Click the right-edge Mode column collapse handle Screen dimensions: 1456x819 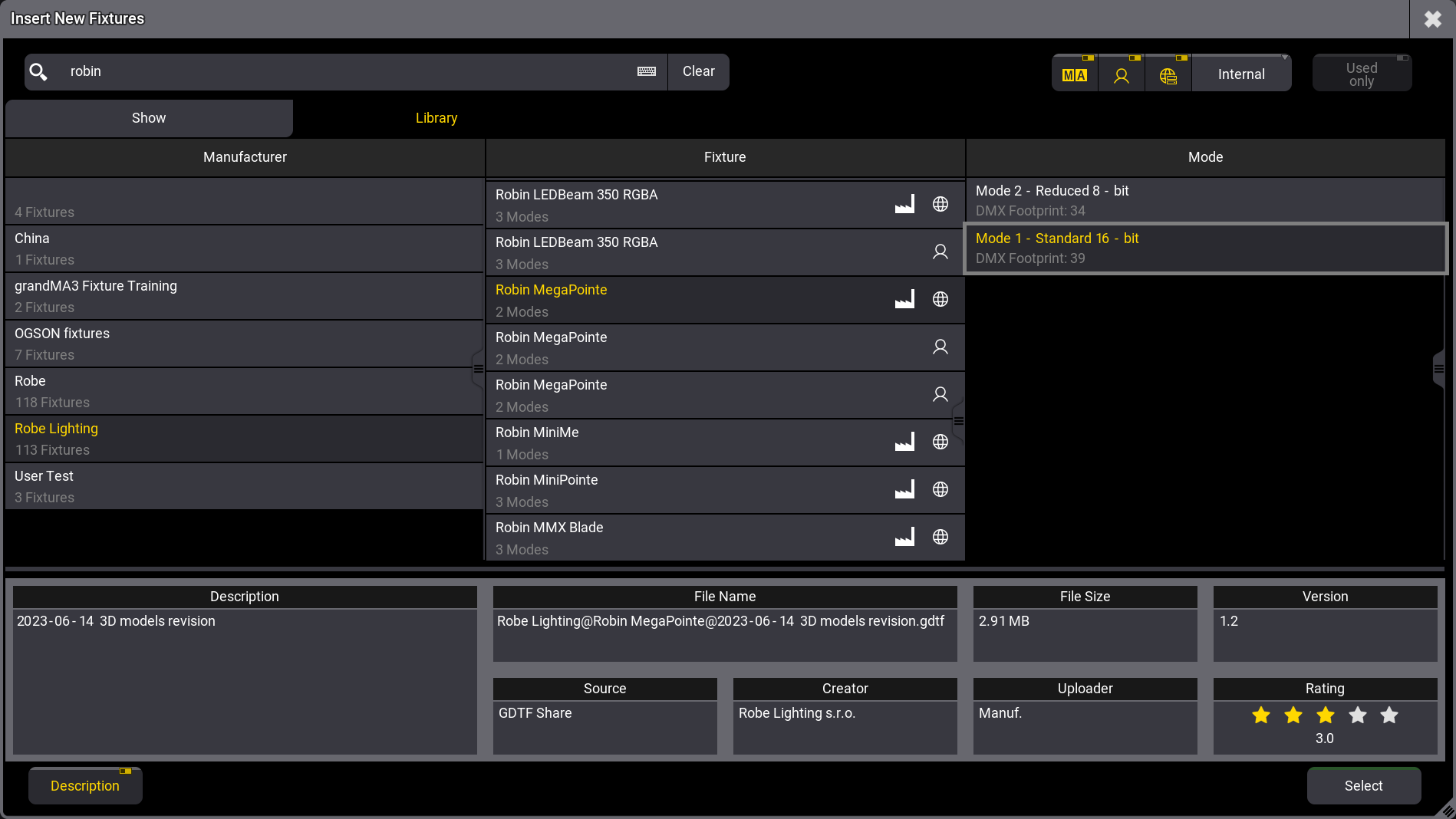click(1438, 370)
